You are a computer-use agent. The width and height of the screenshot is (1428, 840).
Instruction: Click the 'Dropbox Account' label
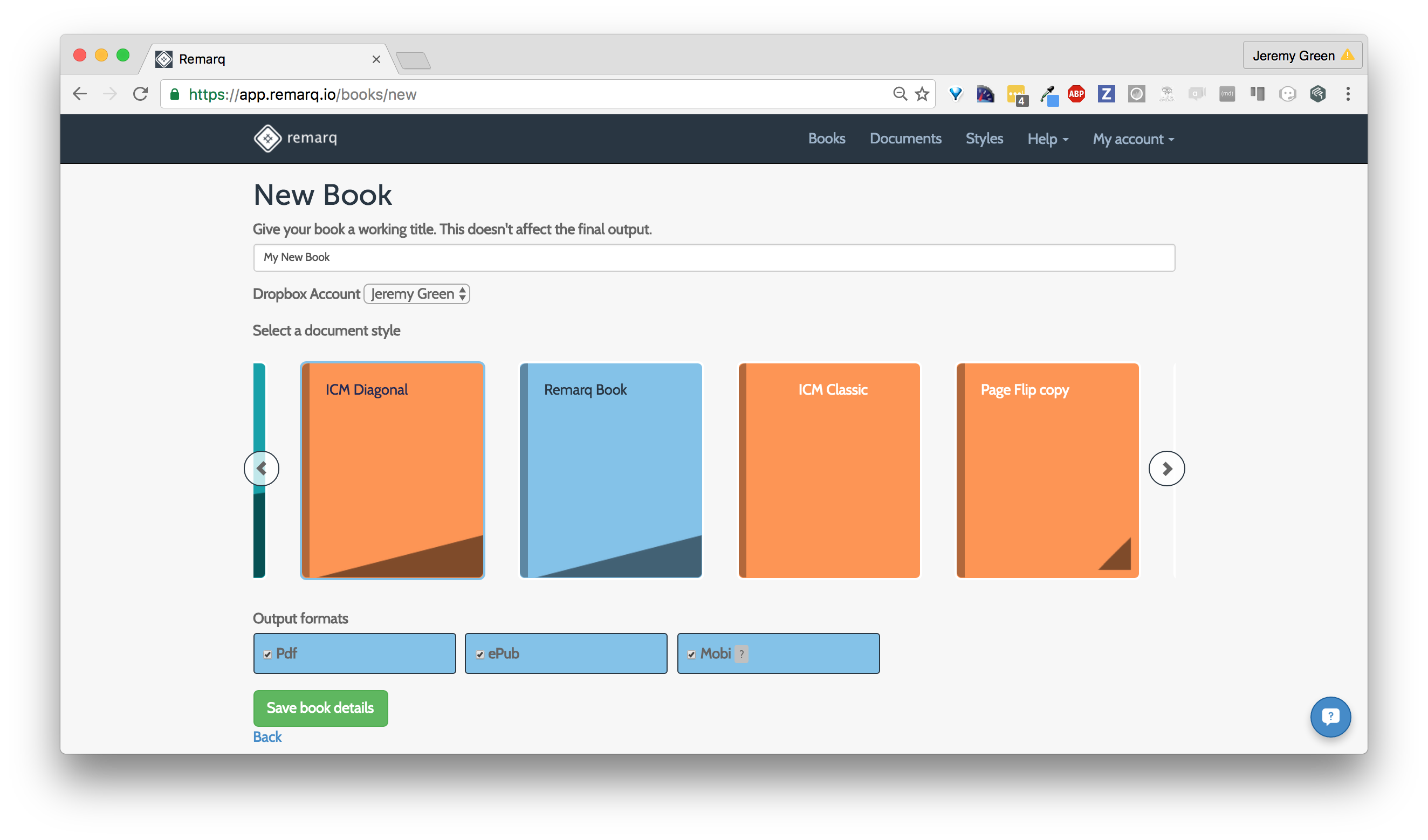[x=306, y=294]
